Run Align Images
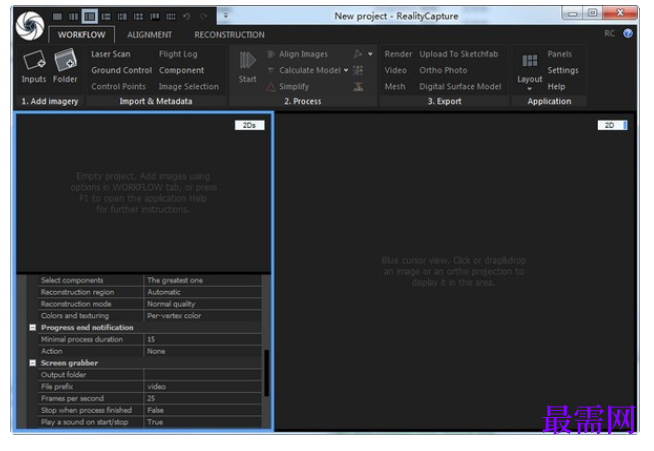Viewport: 654px width, 451px height. [303, 54]
